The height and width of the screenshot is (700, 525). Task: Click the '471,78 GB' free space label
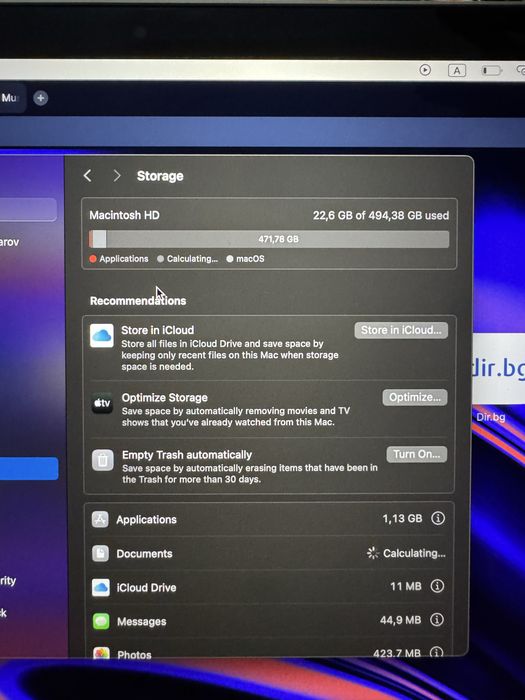tap(278, 239)
